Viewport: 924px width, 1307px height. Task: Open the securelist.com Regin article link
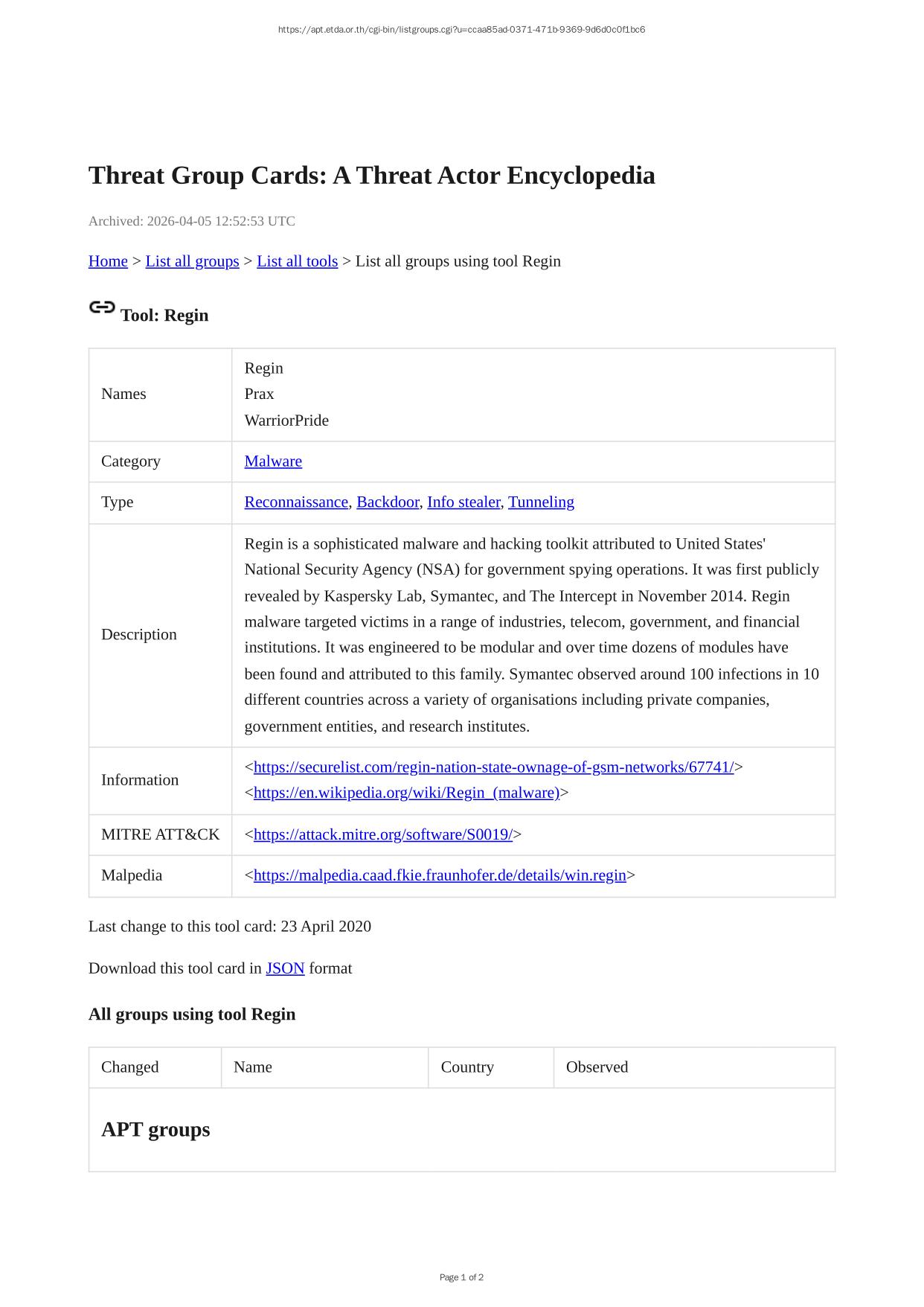tap(493, 767)
